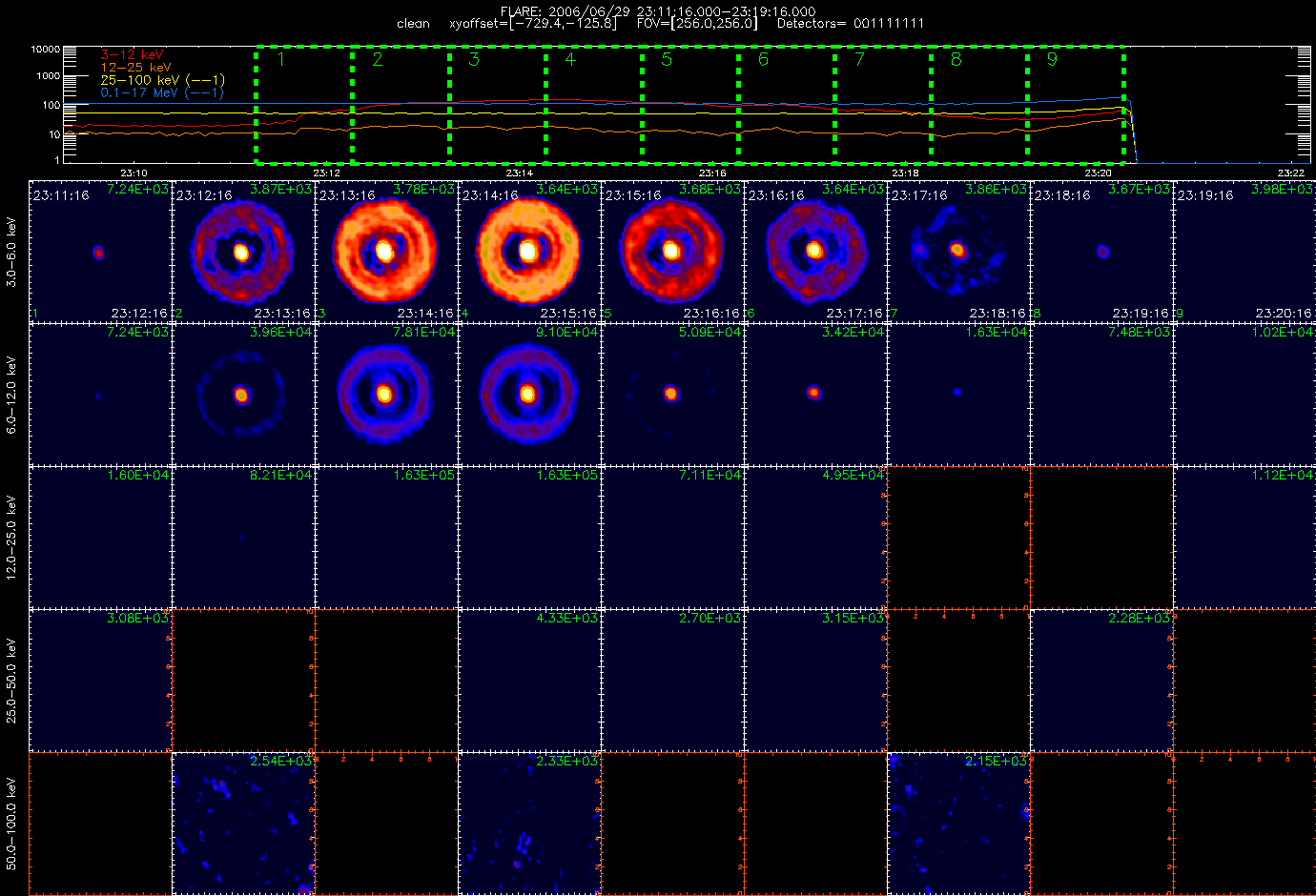Click interval number 9 in the light curve
1316x896 pixels.
(1052, 59)
